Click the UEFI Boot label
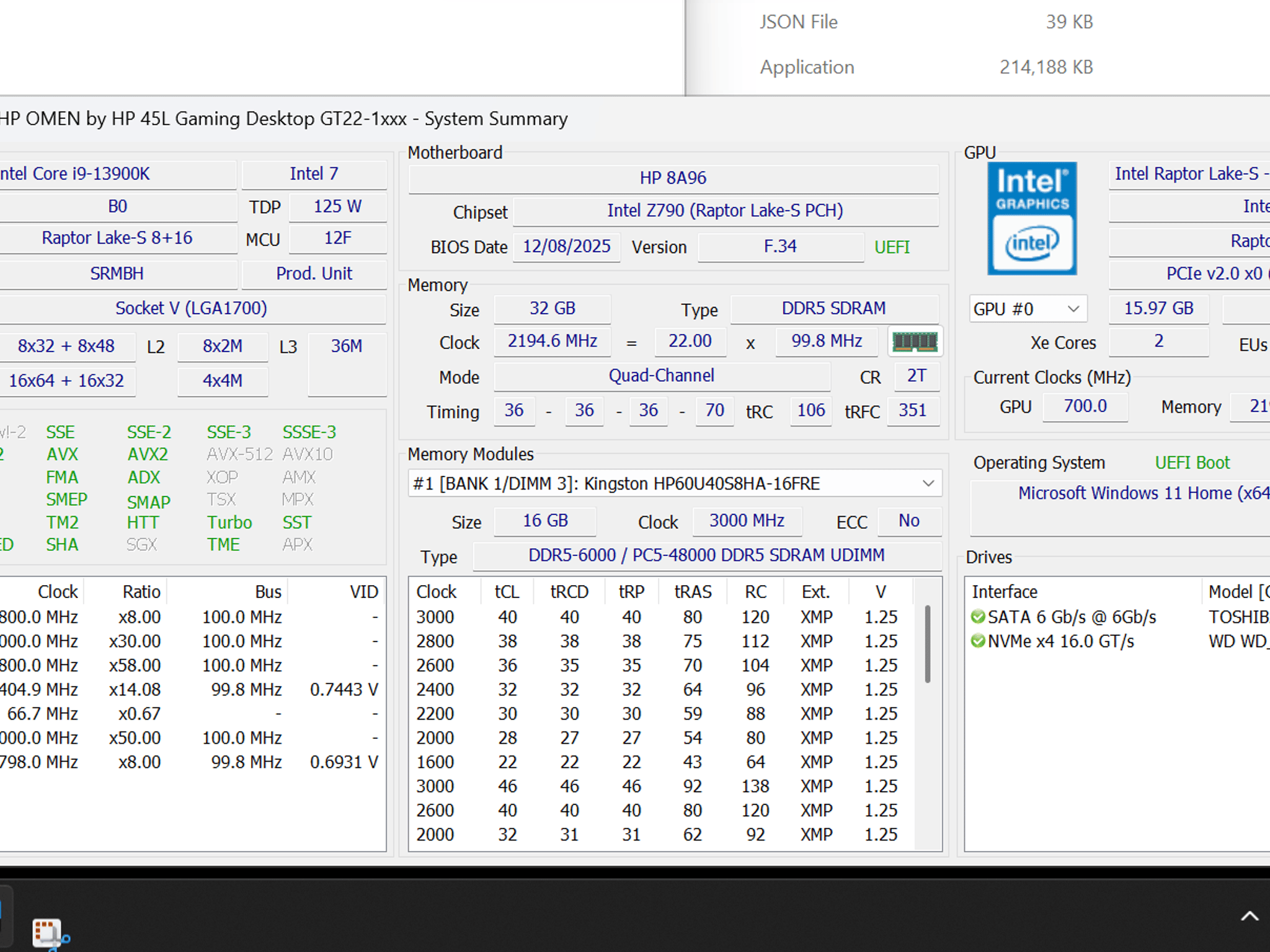The height and width of the screenshot is (952, 1270). pyautogui.click(x=1192, y=463)
